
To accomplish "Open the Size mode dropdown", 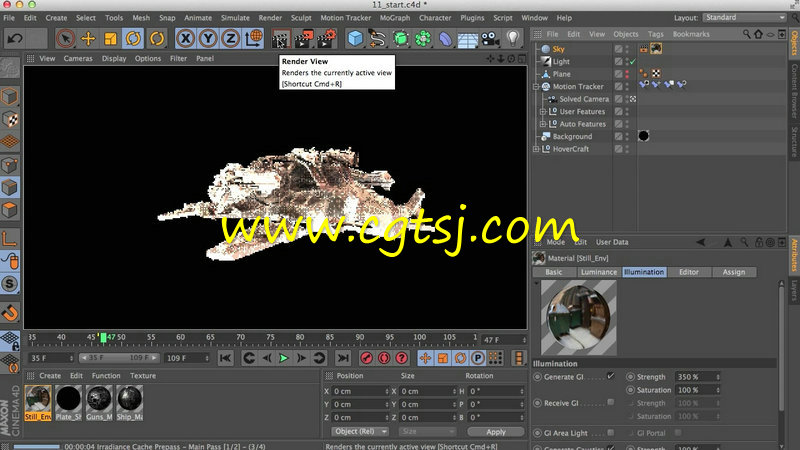I will pyautogui.click(x=427, y=432).
